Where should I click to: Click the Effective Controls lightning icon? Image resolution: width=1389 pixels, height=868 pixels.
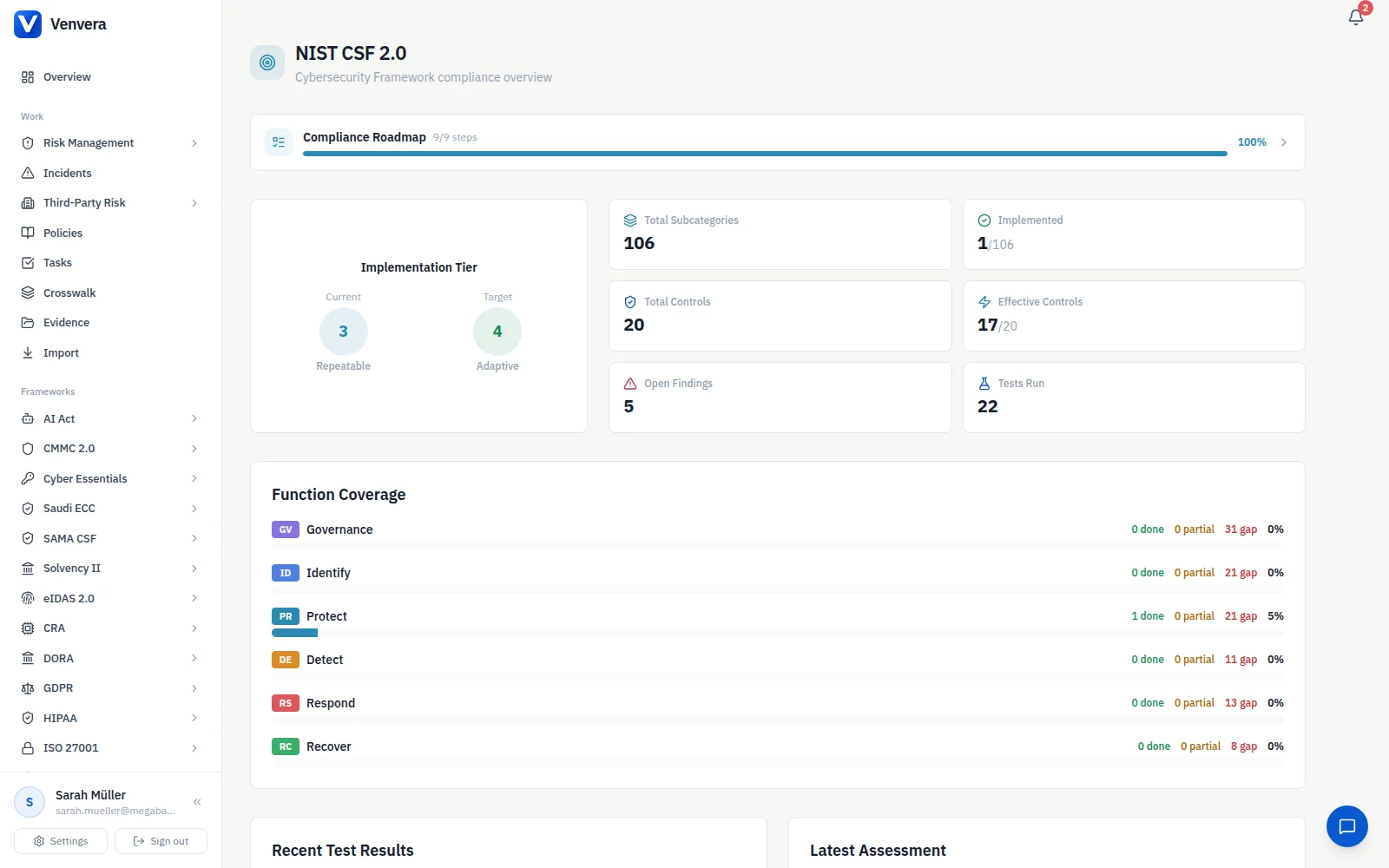[x=984, y=302]
